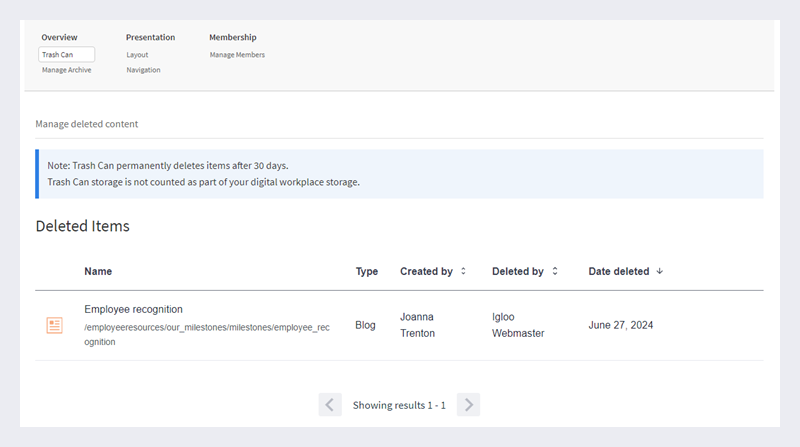
Task: Click the Name column header
Action: point(98,271)
